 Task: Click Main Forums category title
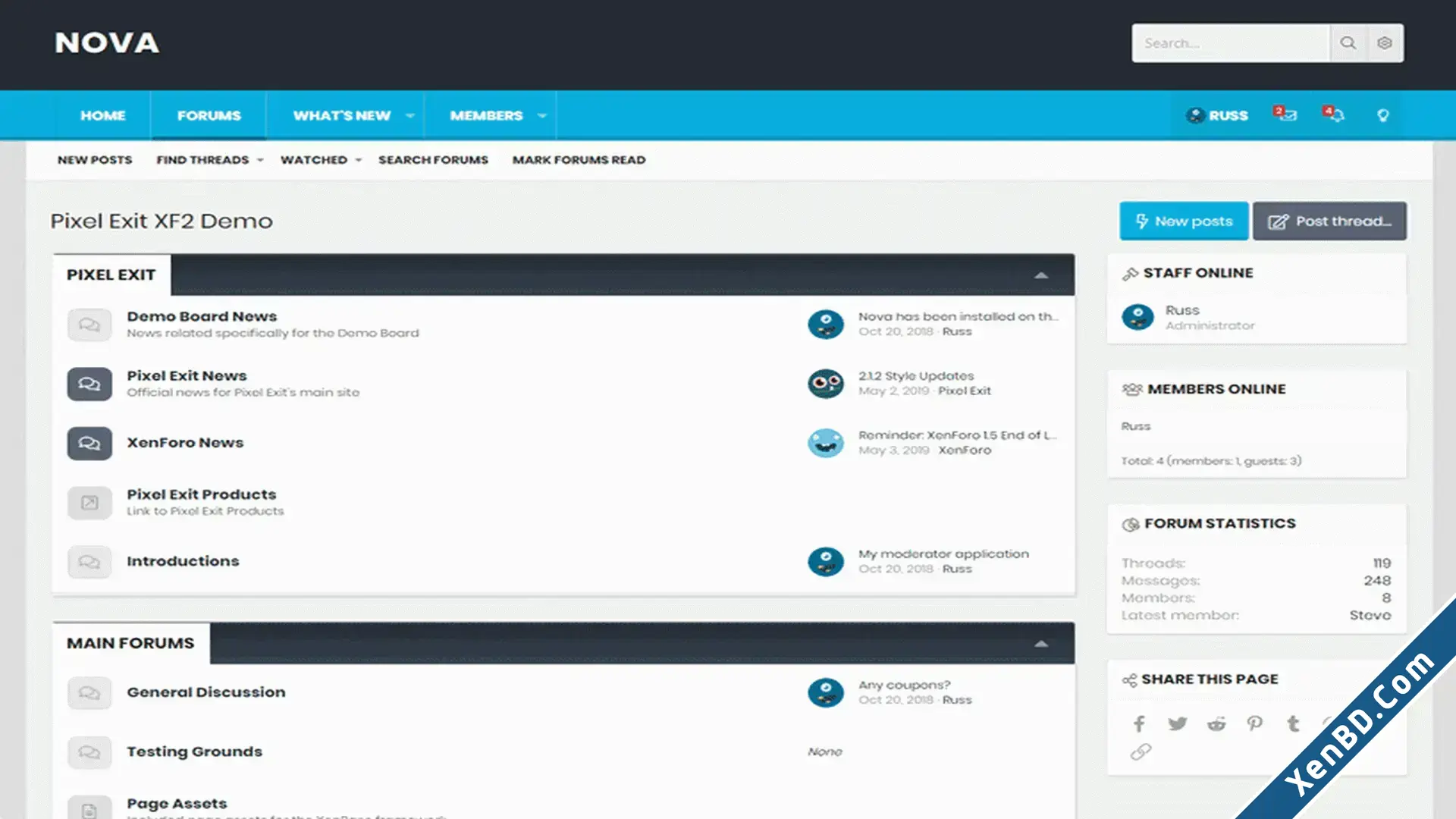130,644
